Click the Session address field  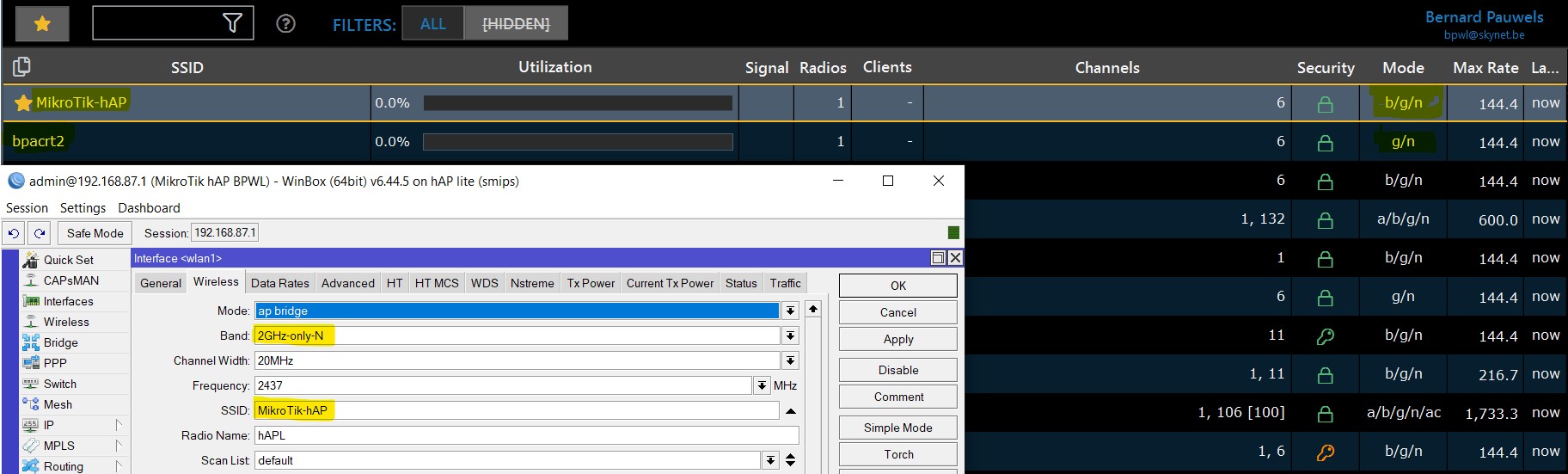tap(224, 232)
